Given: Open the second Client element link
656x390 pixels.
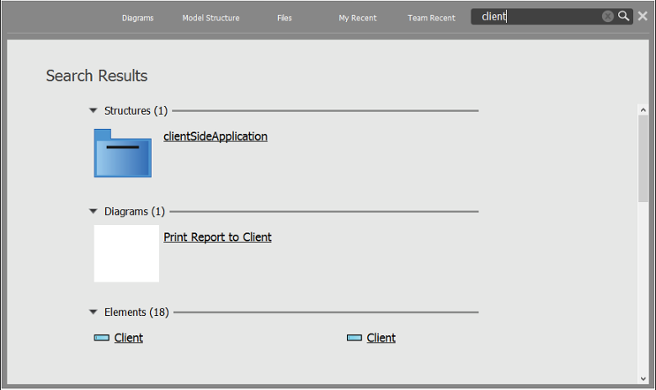Looking at the screenshot, I should pyautogui.click(x=381, y=338).
